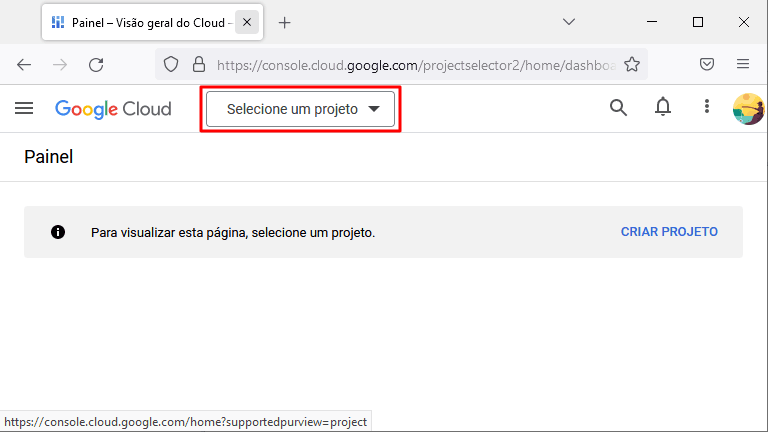The height and width of the screenshot is (432, 768).
Task: Minimize the browser window
Action: [x=652, y=22]
